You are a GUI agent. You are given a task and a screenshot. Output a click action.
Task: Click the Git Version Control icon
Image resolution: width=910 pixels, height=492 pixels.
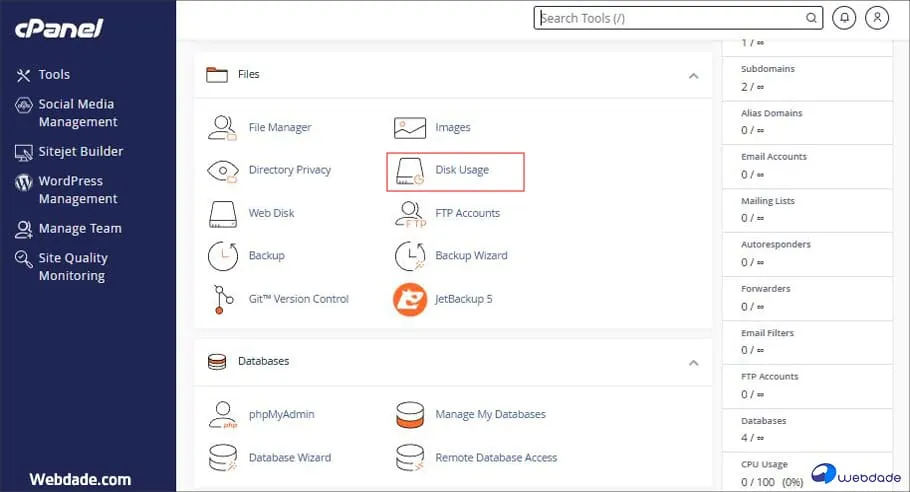point(223,299)
